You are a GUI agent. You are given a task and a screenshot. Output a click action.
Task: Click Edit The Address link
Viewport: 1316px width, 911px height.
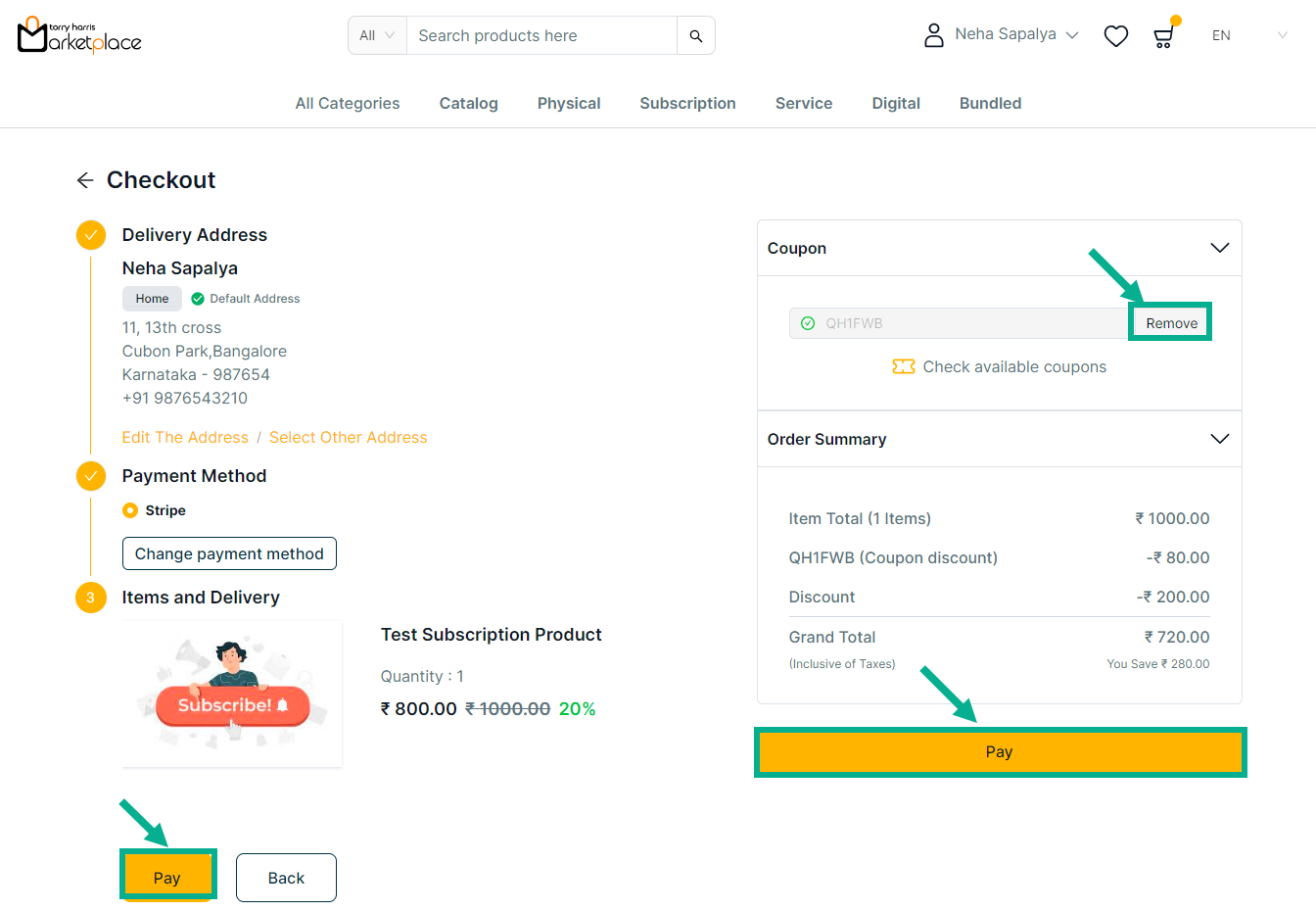tap(185, 438)
